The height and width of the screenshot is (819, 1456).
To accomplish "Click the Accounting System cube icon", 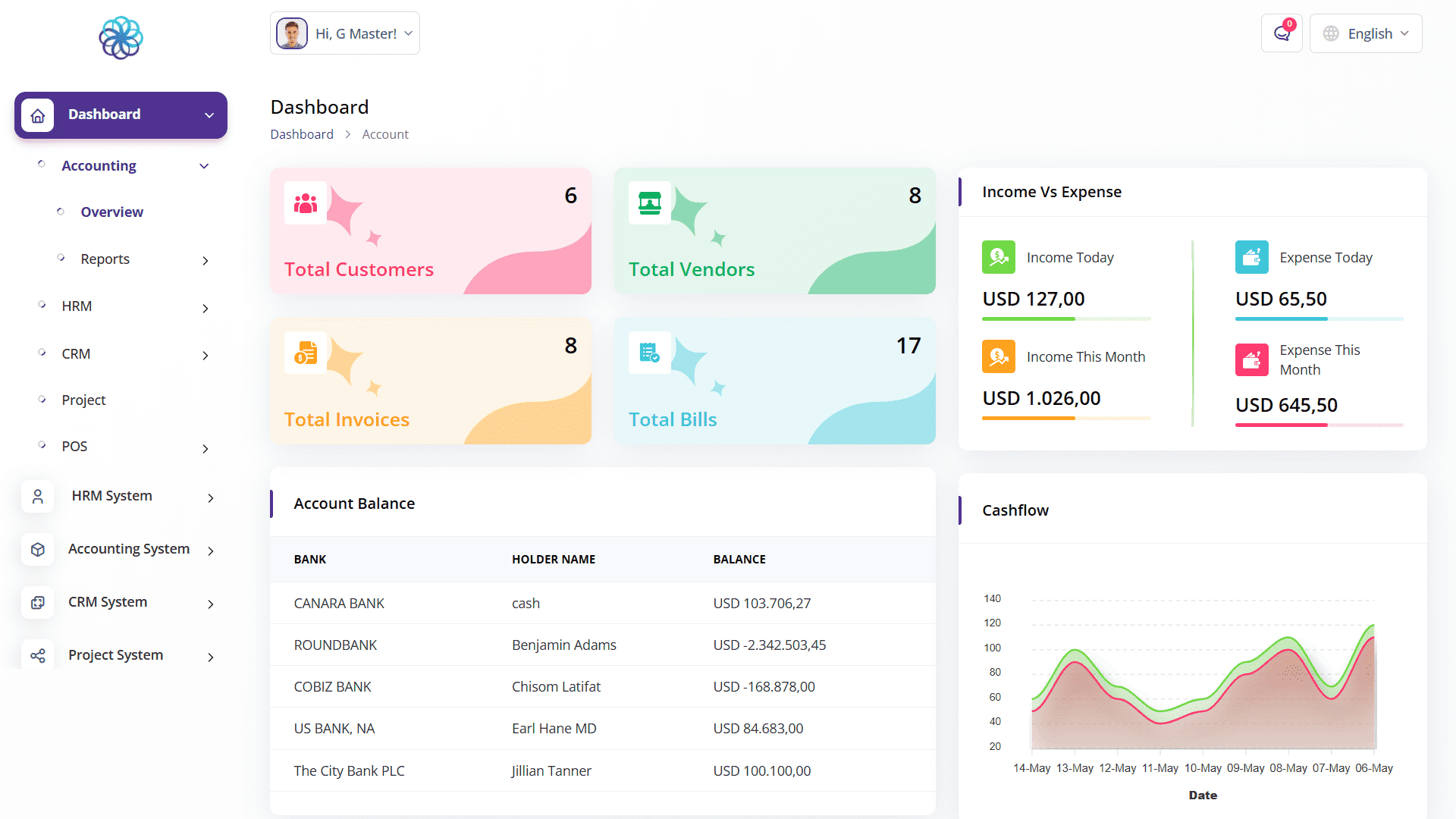I will [38, 550].
